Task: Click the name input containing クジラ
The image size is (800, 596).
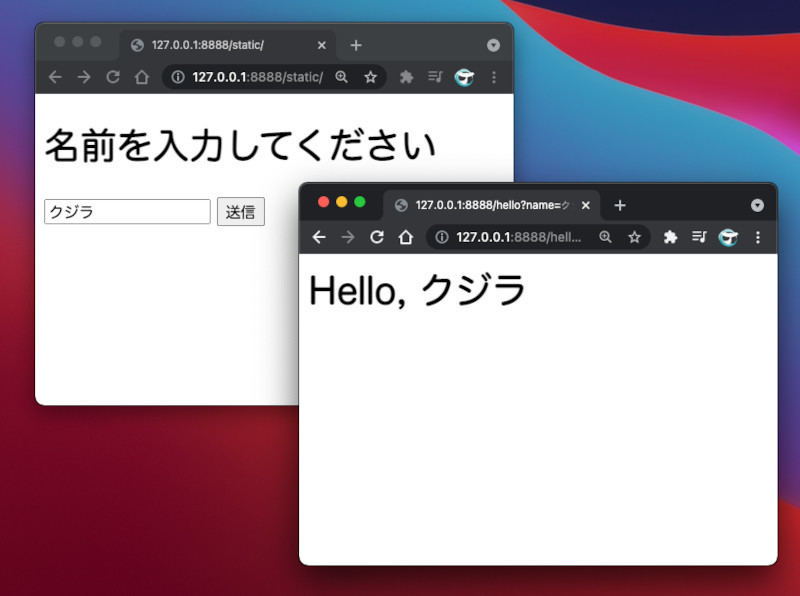Action: click(x=127, y=211)
